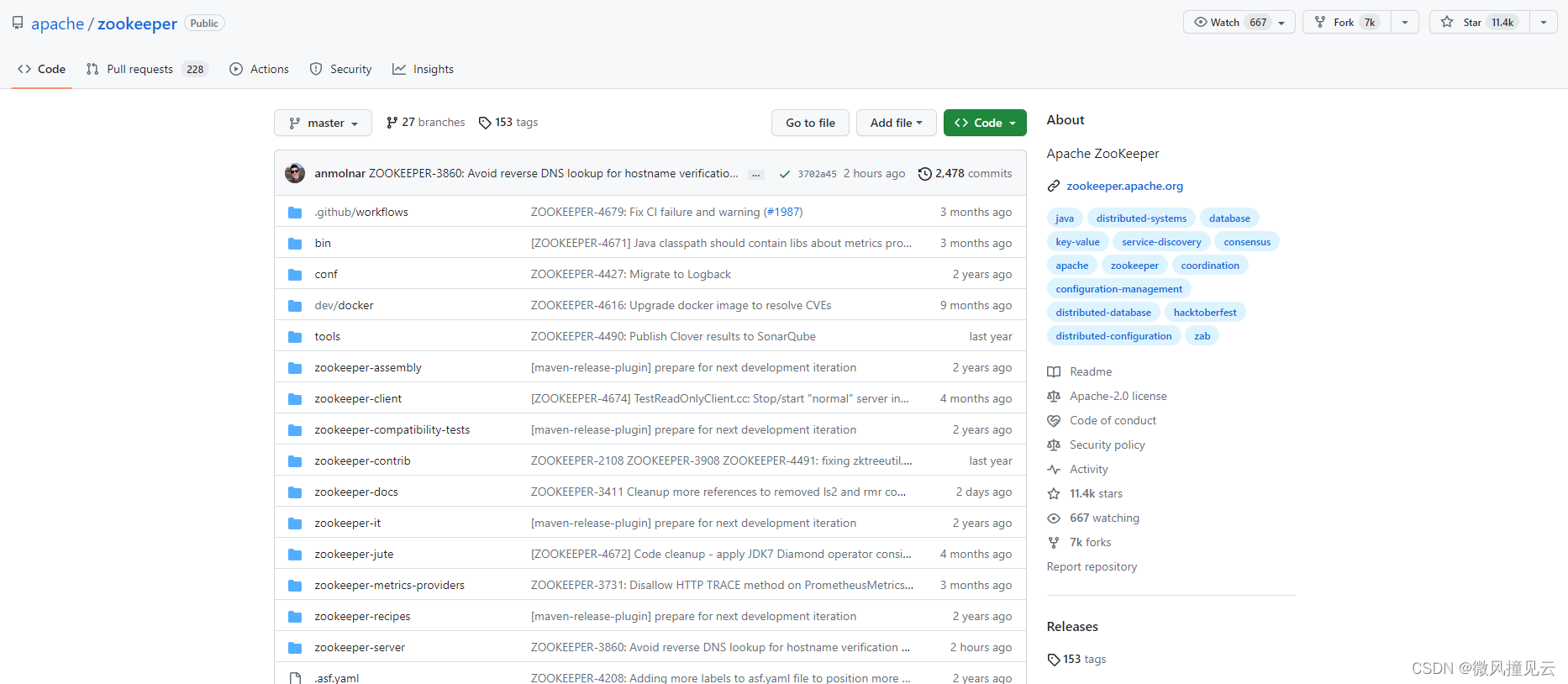Click the java topic tag
This screenshot has width=1568, height=684.
[1065, 218]
